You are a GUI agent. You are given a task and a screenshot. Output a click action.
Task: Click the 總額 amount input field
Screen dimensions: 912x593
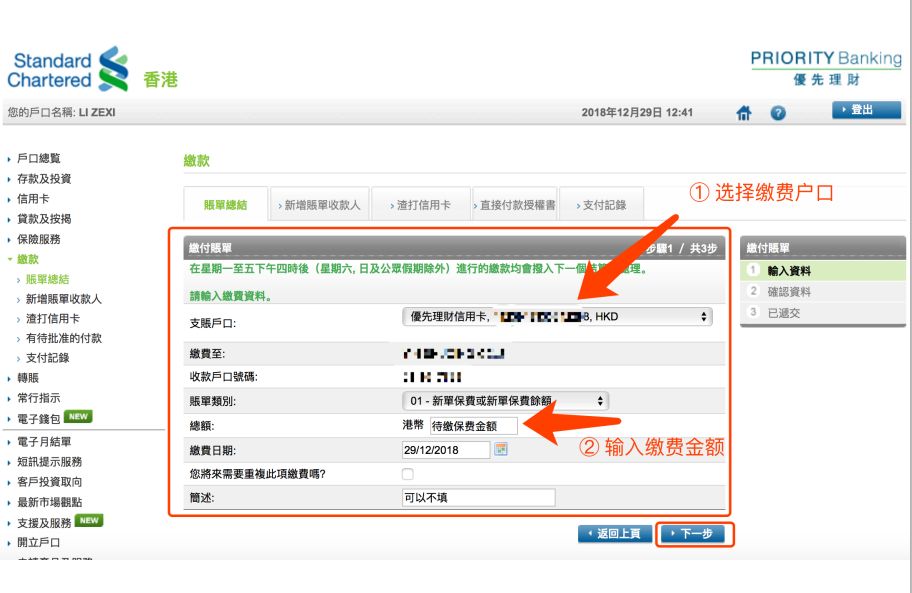coord(473,426)
